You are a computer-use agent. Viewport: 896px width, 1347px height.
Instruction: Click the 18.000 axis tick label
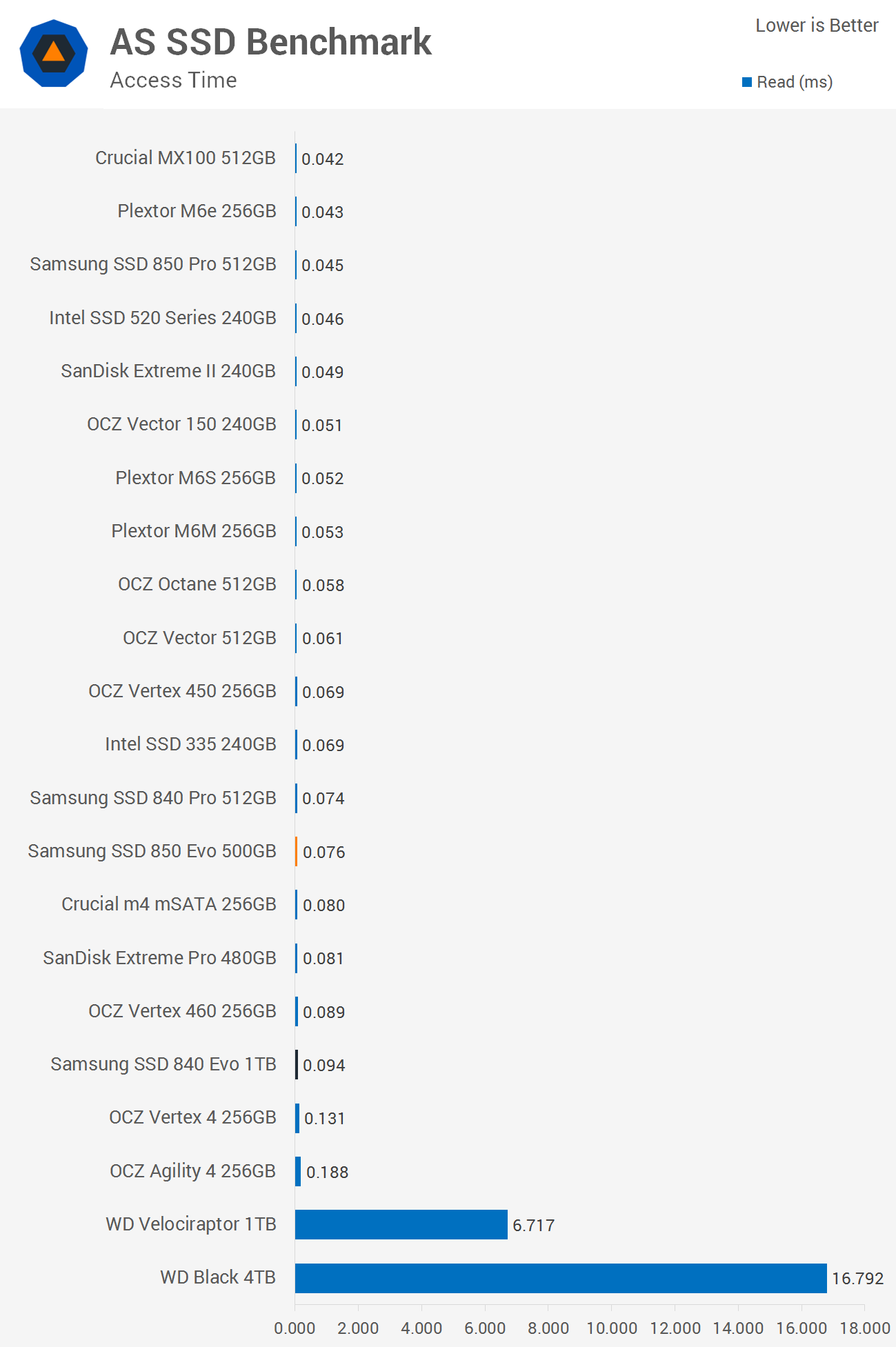[x=865, y=1328]
